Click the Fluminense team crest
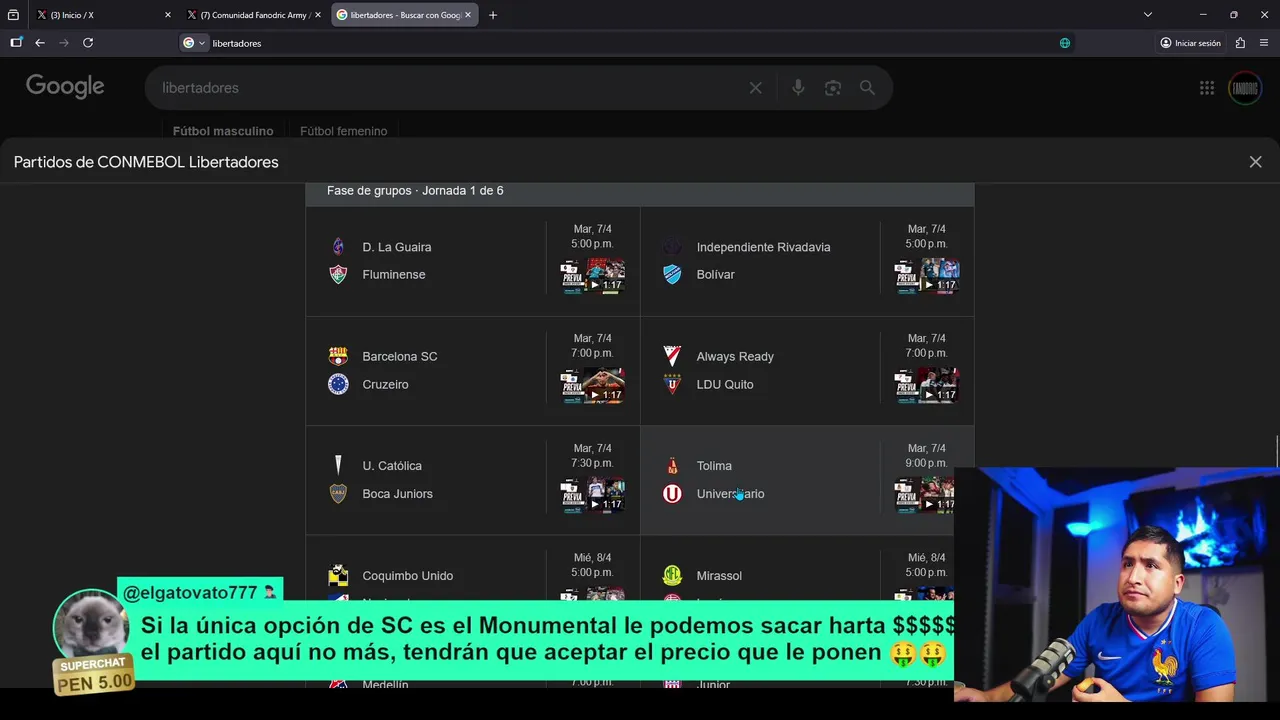 click(x=338, y=275)
